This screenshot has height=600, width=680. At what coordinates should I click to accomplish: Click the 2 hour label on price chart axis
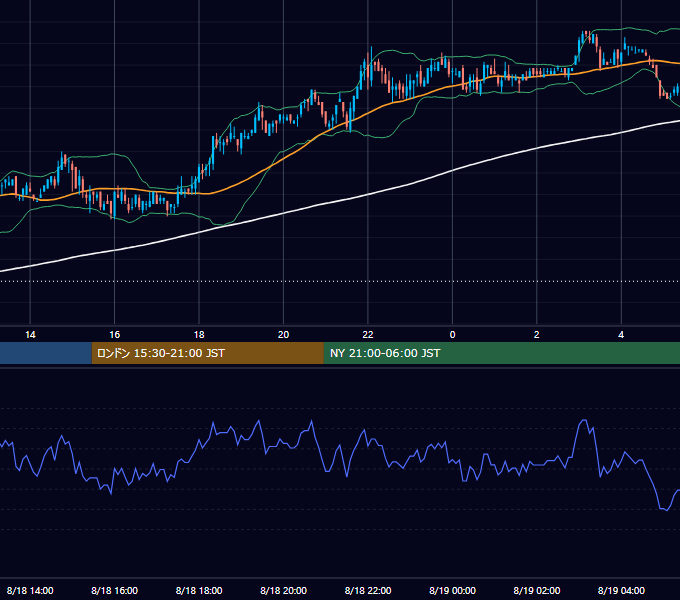click(536, 335)
